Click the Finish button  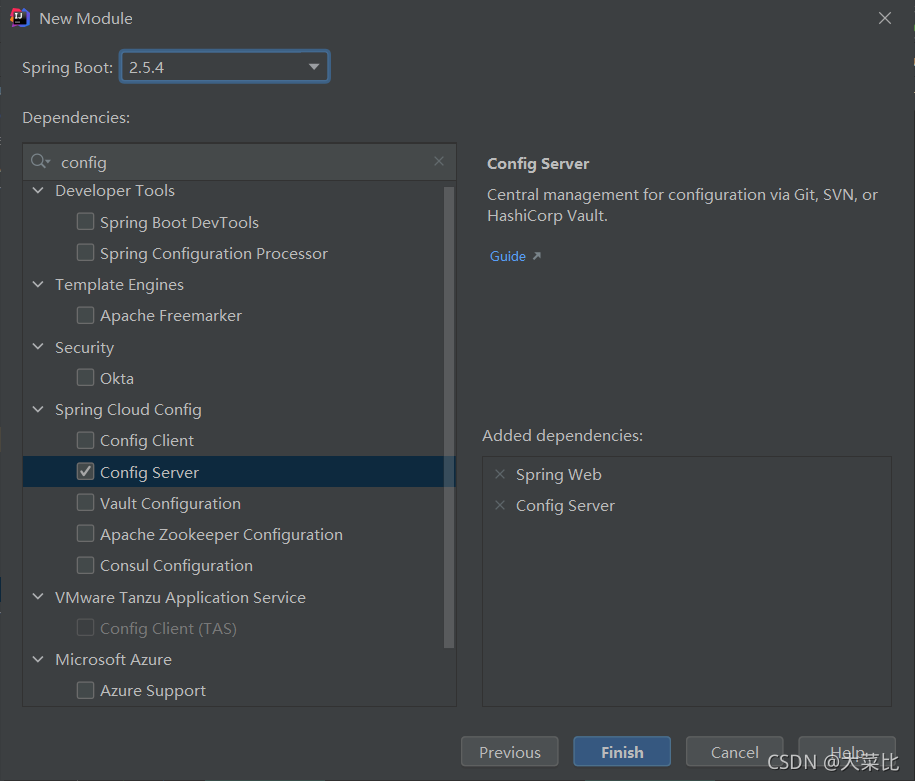point(622,752)
